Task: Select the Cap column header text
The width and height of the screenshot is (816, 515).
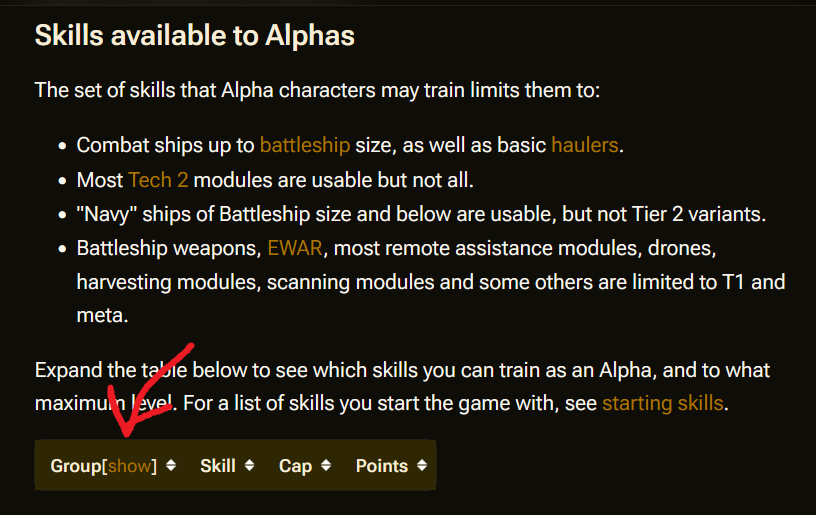Action: tap(295, 466)
